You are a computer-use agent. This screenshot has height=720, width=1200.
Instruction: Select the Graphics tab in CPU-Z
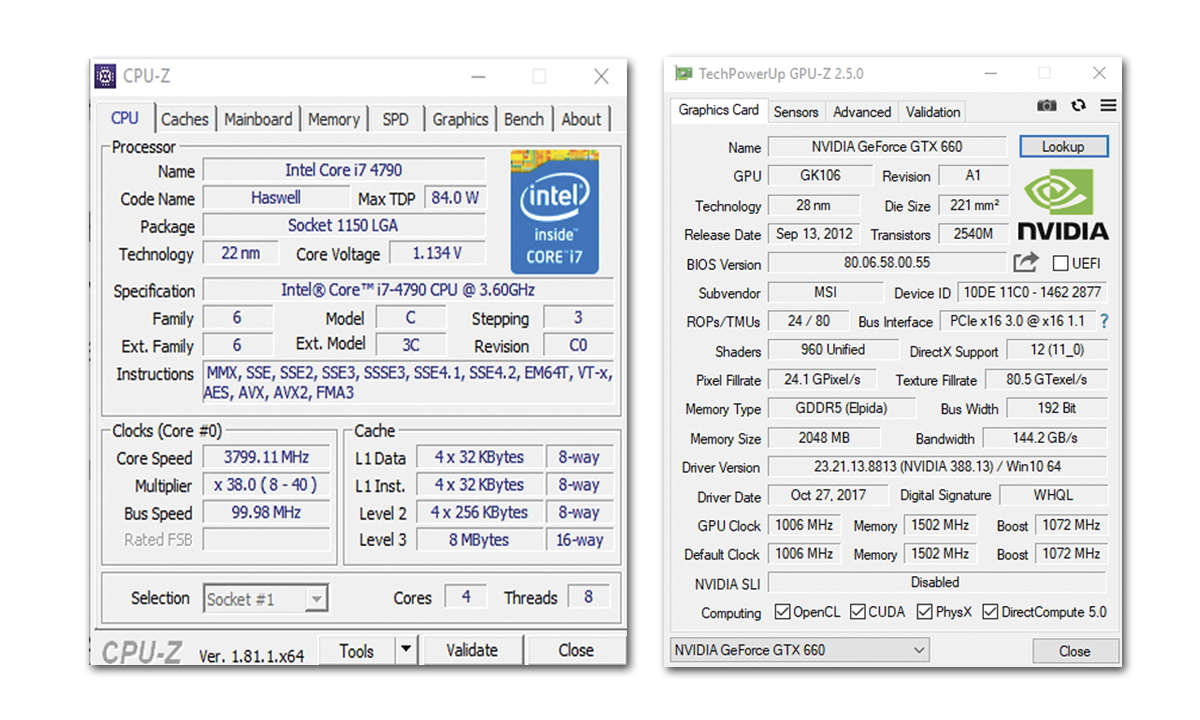click(x=460, y=119)
